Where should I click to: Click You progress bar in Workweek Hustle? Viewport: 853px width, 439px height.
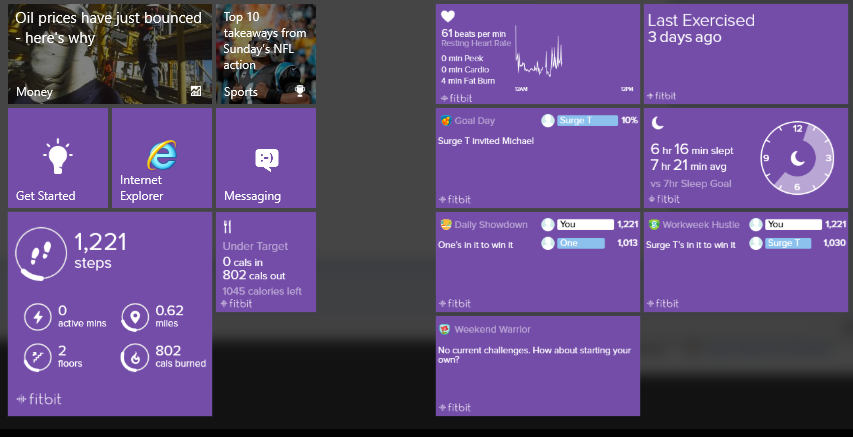793,224
